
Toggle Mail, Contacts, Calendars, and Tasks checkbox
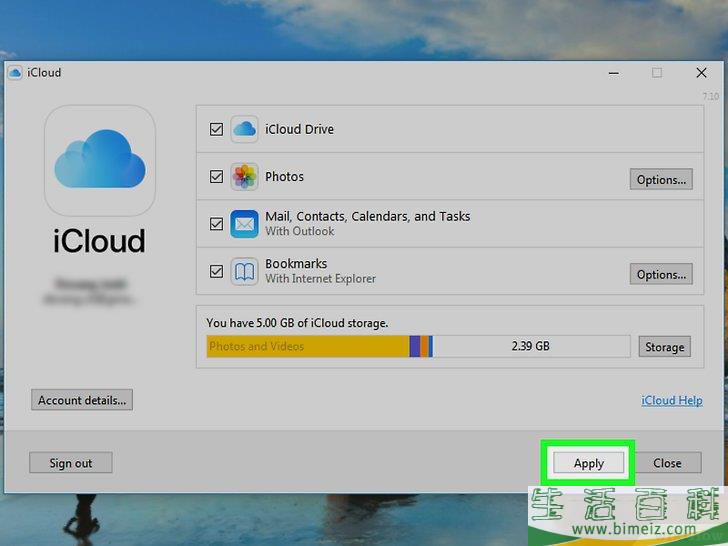[216, 224]
